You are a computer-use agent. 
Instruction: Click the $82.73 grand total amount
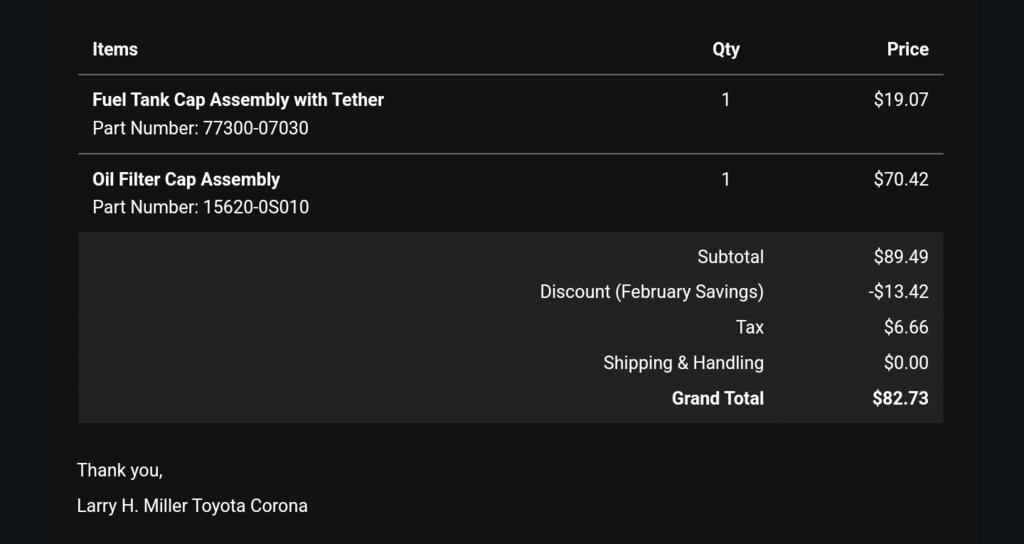point(901,398)
